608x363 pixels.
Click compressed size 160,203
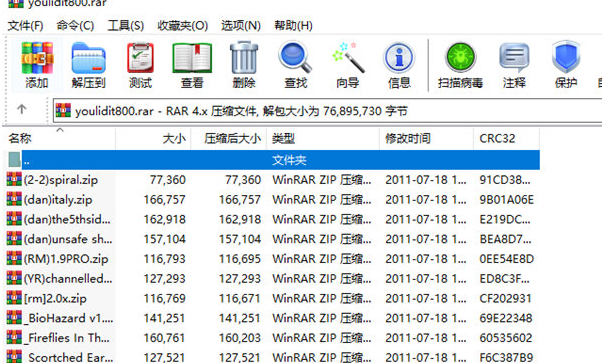240,338
